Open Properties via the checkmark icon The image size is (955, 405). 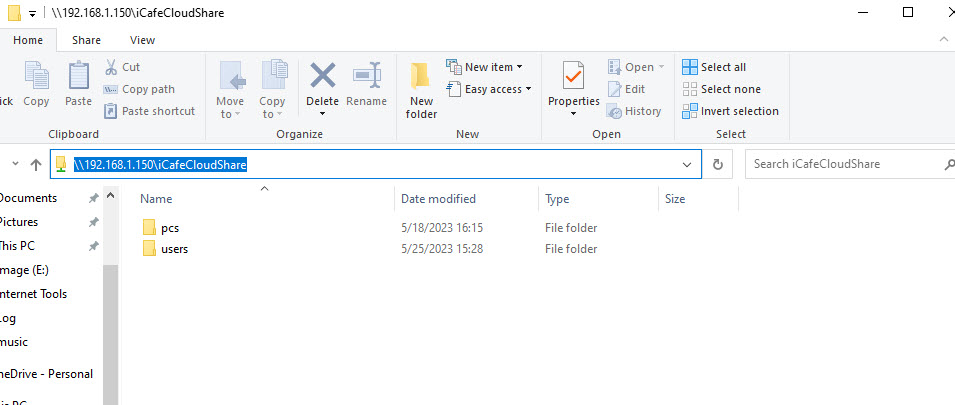(x=573, y=78)
